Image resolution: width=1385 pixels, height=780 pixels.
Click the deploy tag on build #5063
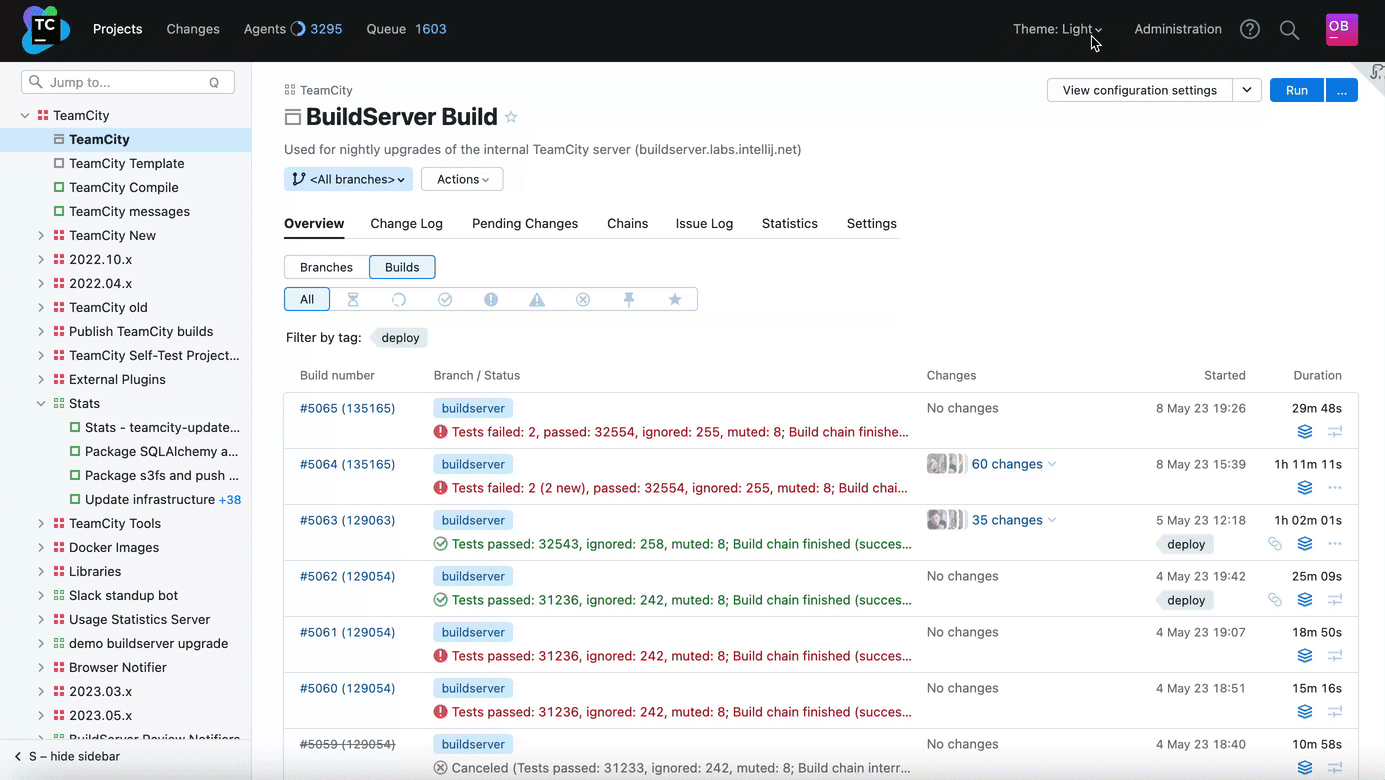(1186, 545)
